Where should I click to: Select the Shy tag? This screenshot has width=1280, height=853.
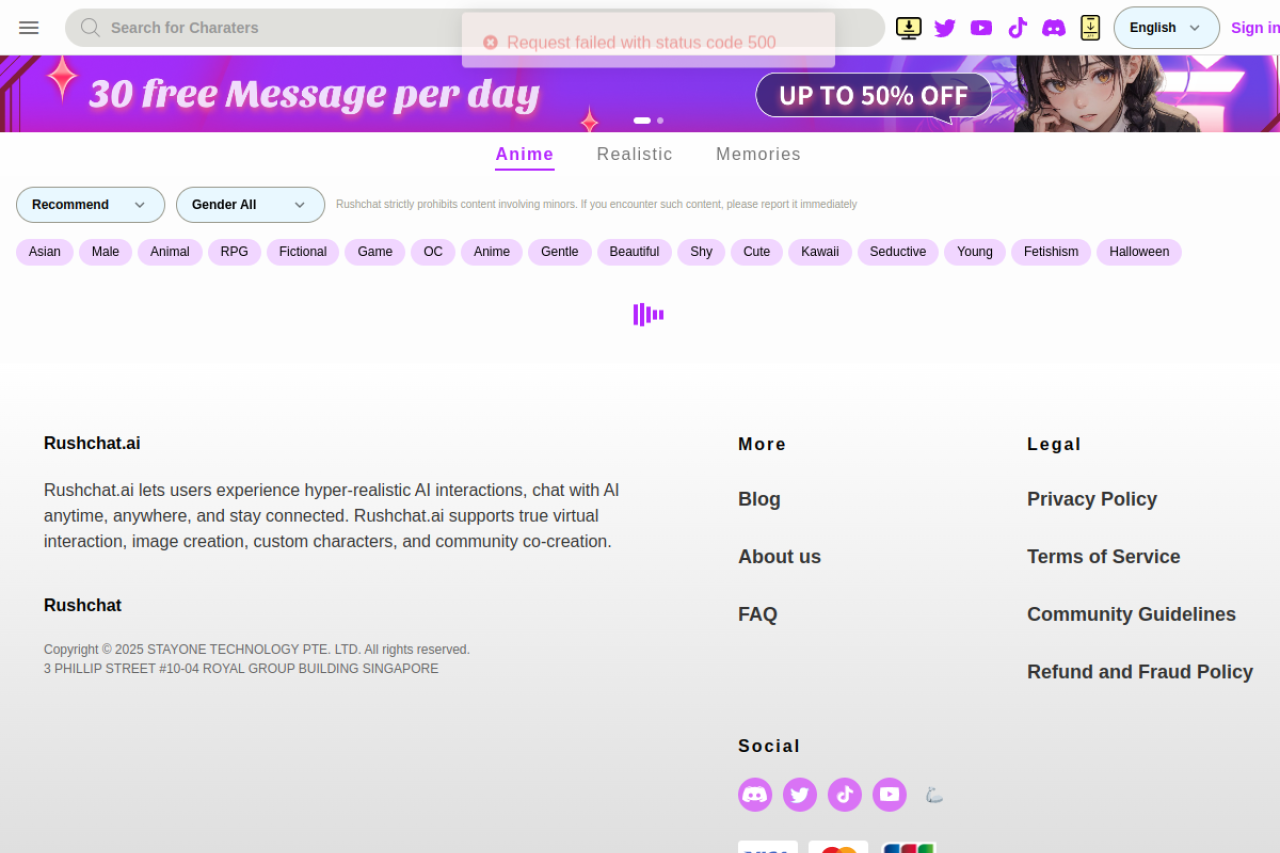pyautogui.click(x=701, y=252)
